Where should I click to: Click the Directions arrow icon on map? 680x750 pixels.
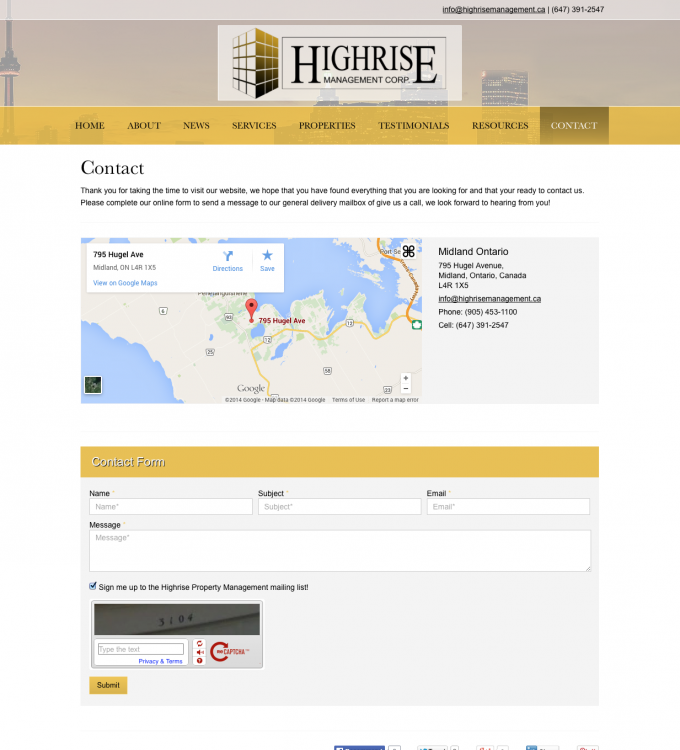(227, 256)
